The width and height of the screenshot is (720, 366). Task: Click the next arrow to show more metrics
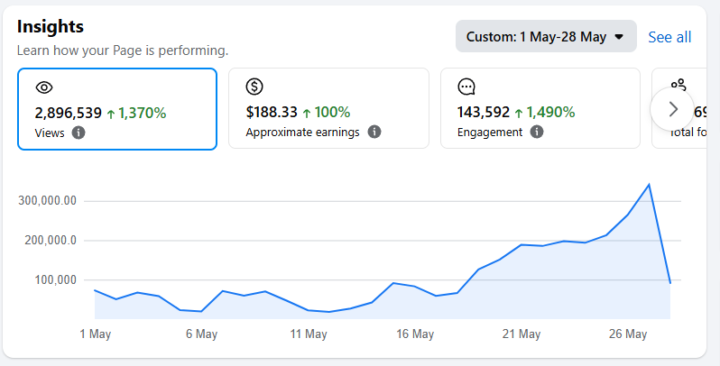(x=672, y=109)
